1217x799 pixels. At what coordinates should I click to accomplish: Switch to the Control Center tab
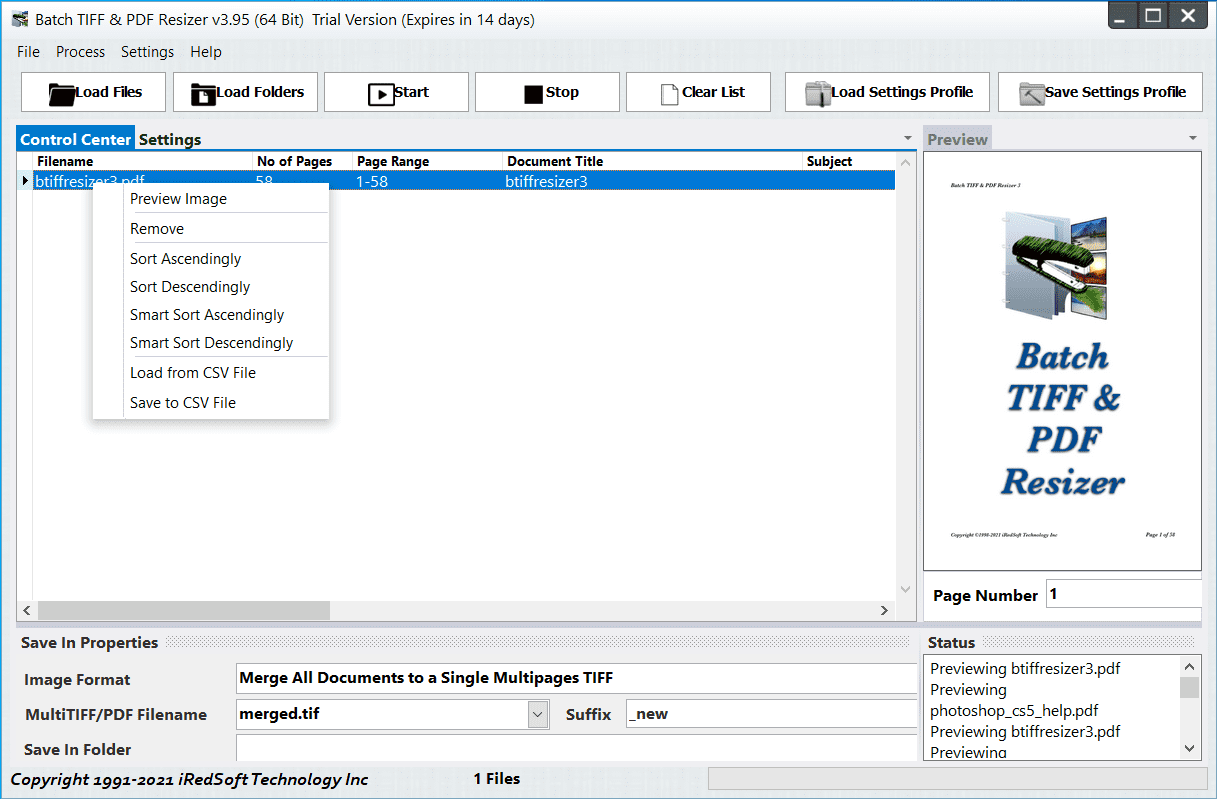tap(75, 139)
